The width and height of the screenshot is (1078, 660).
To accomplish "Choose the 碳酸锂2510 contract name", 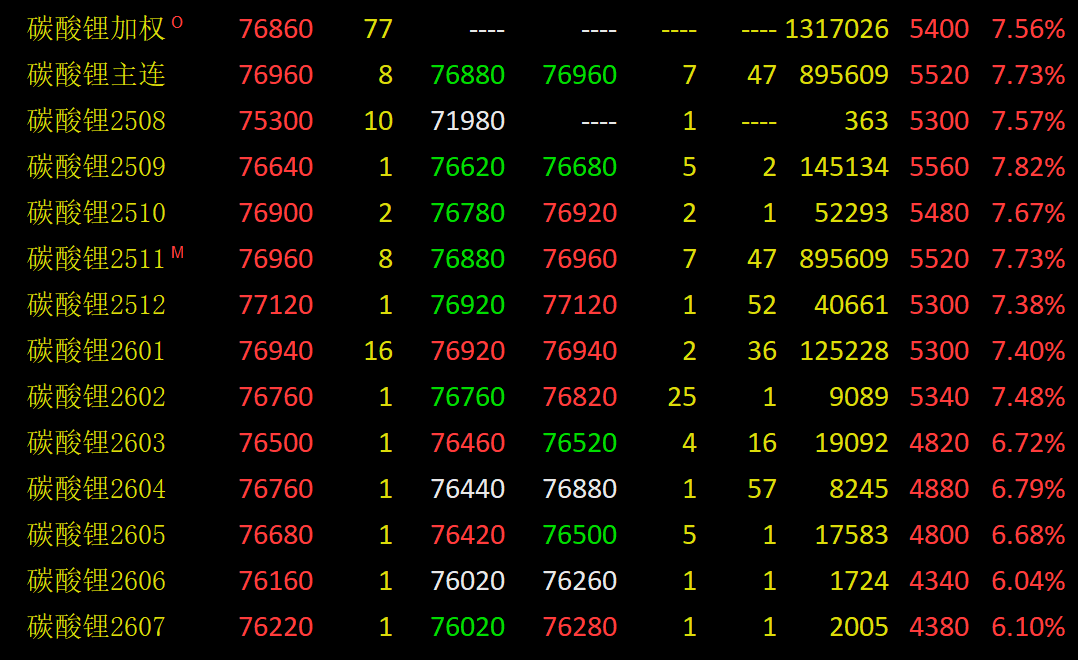I will (96, 213).
